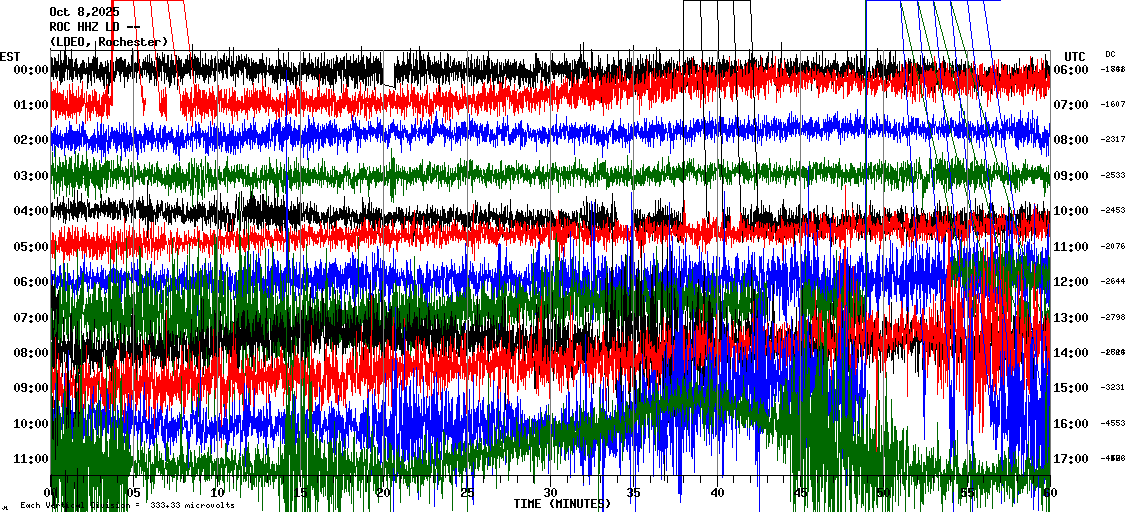Screen dimensions: 1130x519
Task: Click the EST axis header
Action: (x=10, y=56)
